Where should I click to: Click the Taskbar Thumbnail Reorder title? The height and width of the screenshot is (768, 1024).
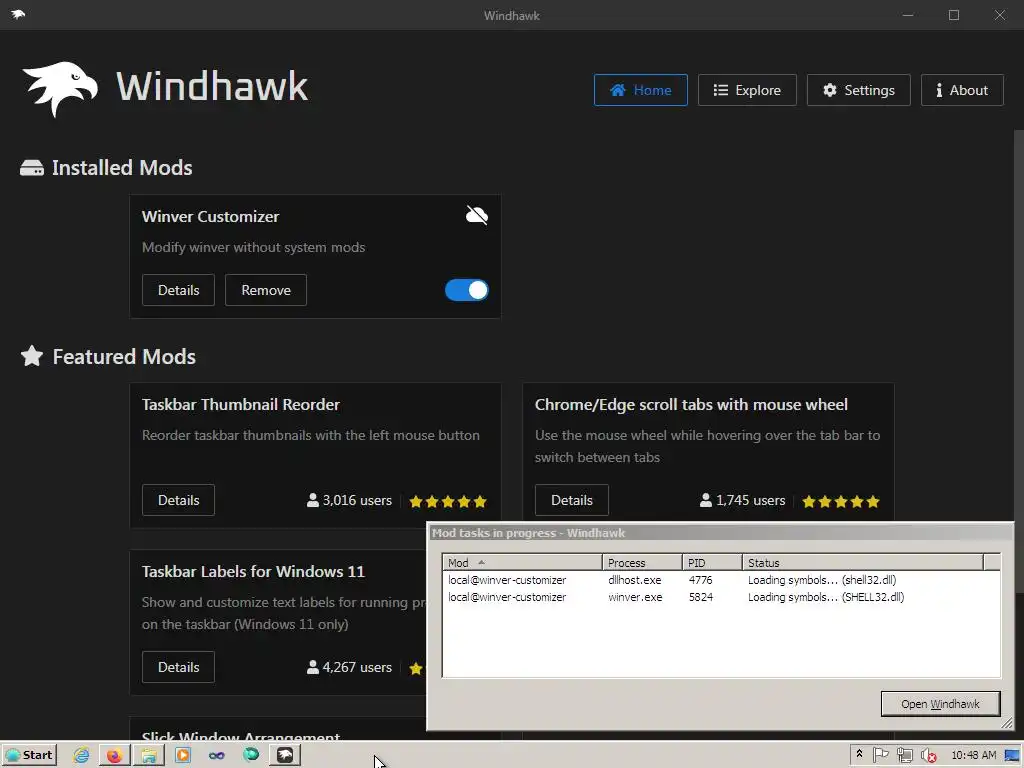[241, 404]
